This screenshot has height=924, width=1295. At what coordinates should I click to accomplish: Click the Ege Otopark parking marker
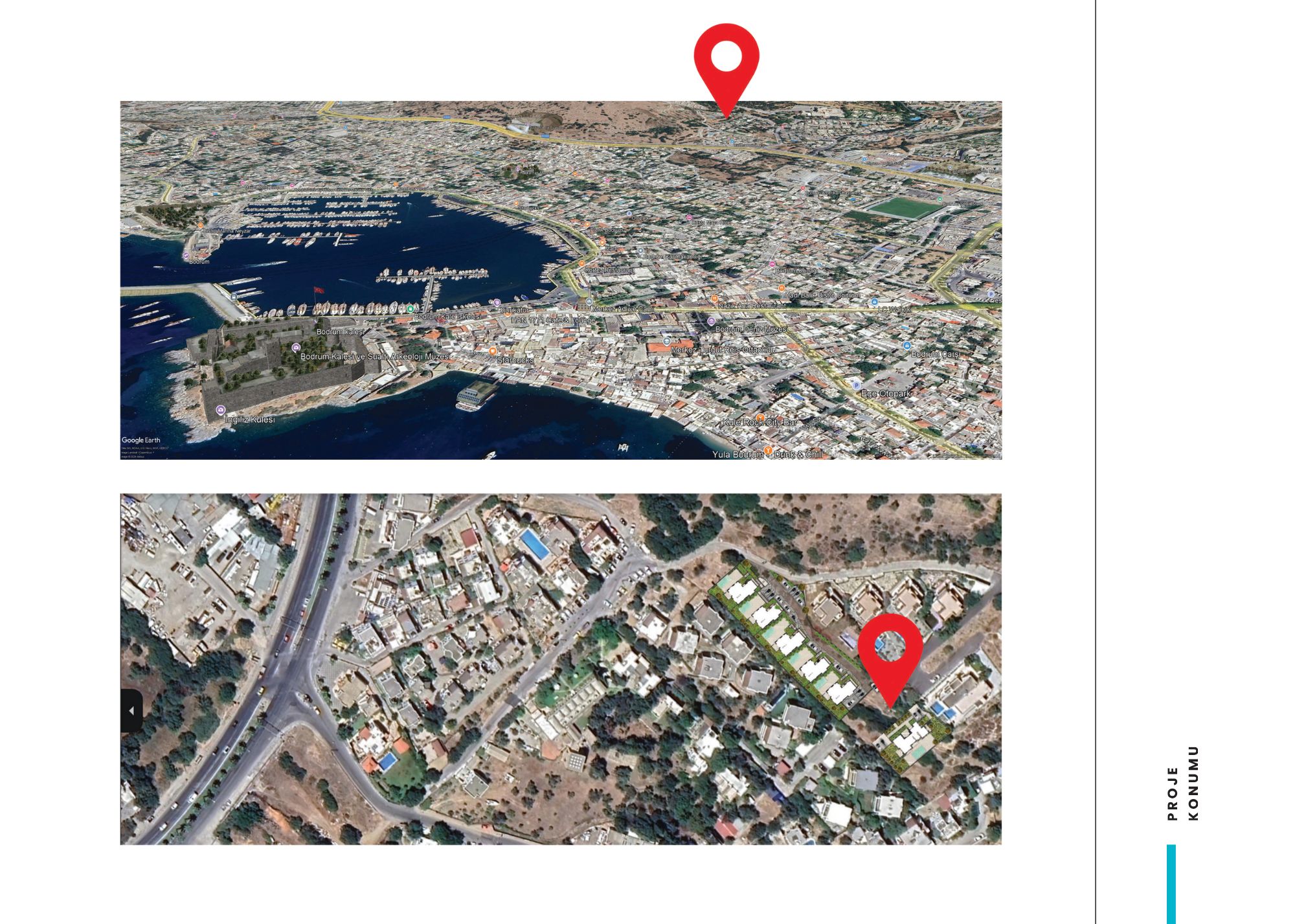856,385
